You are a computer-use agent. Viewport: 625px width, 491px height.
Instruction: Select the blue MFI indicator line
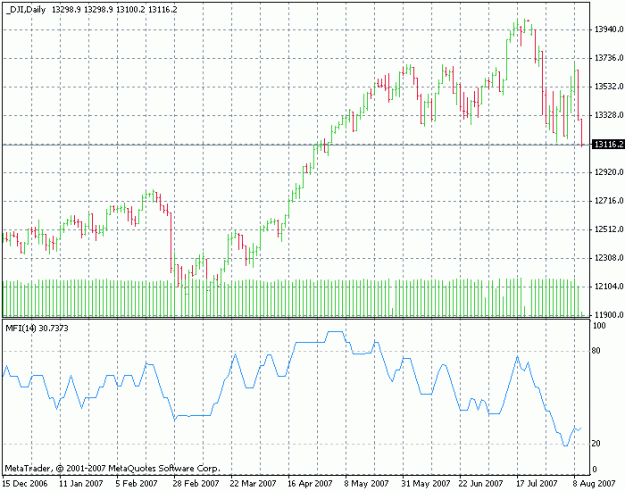point(311,342)
